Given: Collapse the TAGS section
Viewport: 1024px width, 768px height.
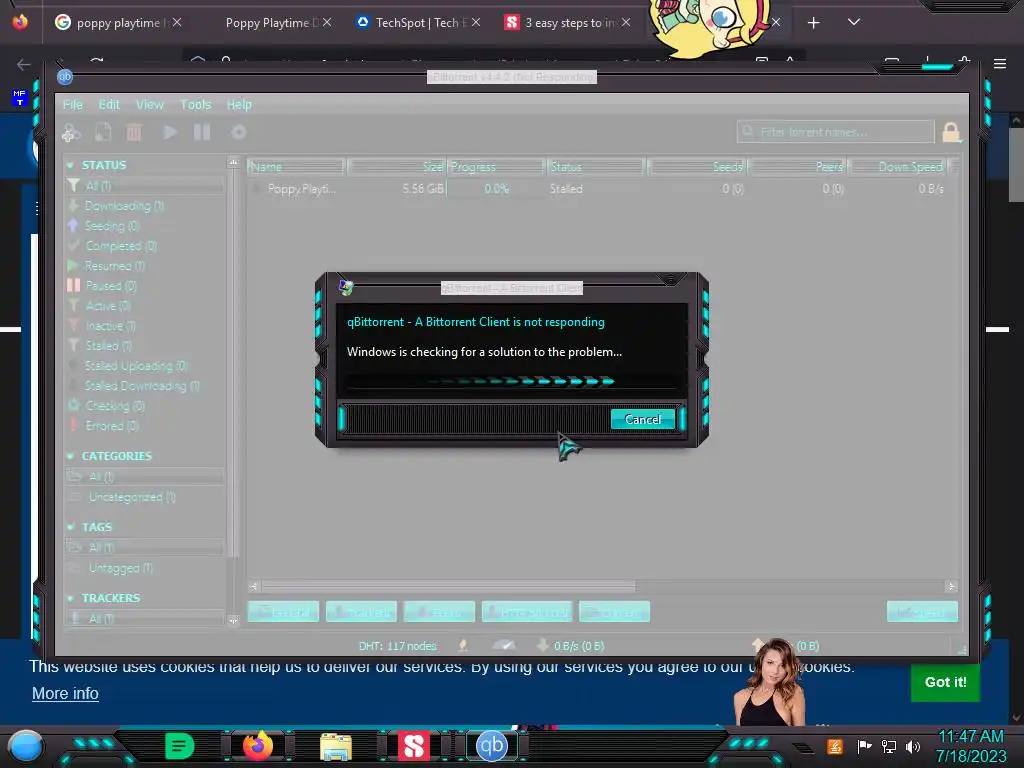Looking at the screenshot, I should 71,527.
